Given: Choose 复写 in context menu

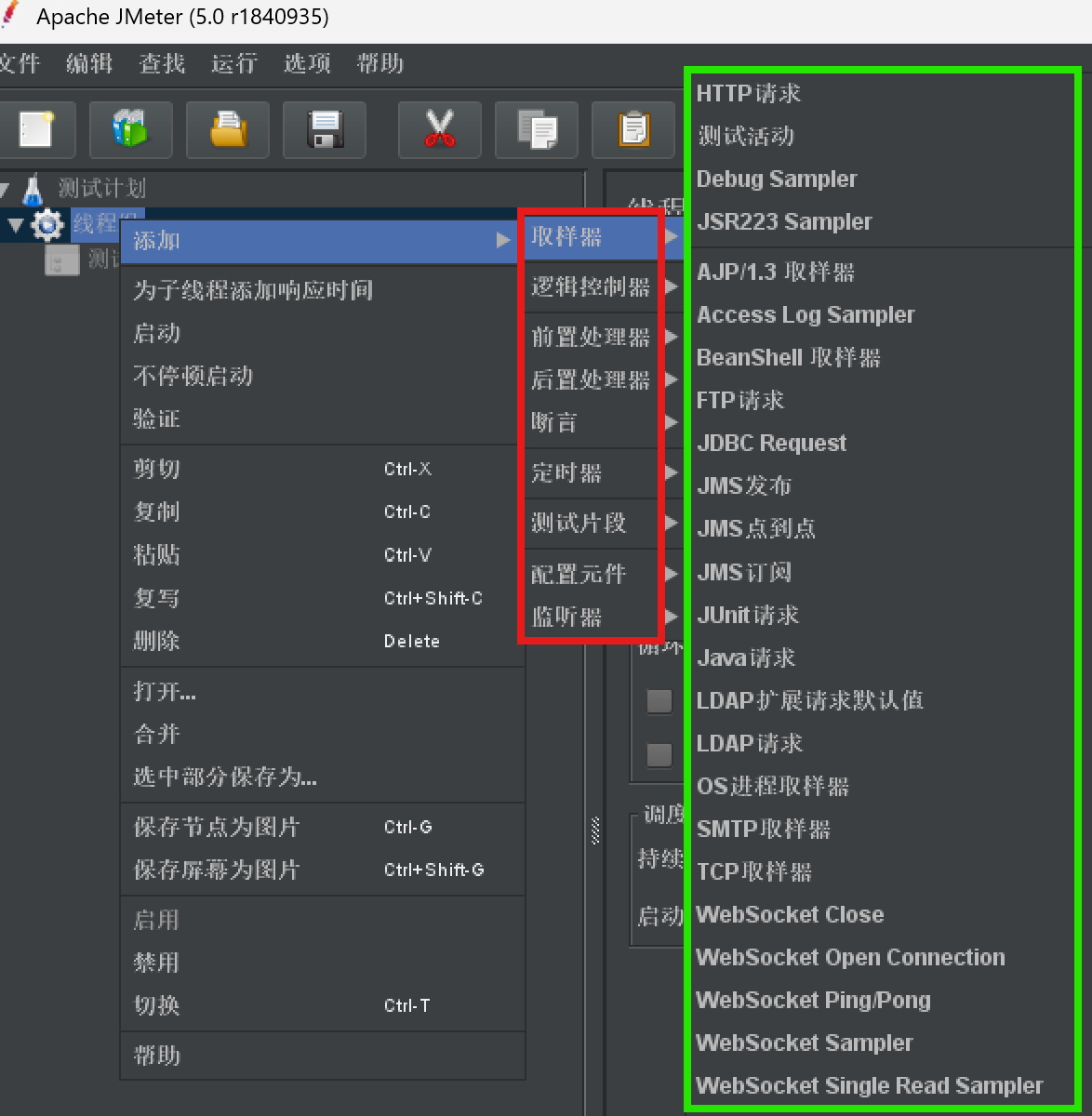Looking at the screenshot, I should (322, 598).
